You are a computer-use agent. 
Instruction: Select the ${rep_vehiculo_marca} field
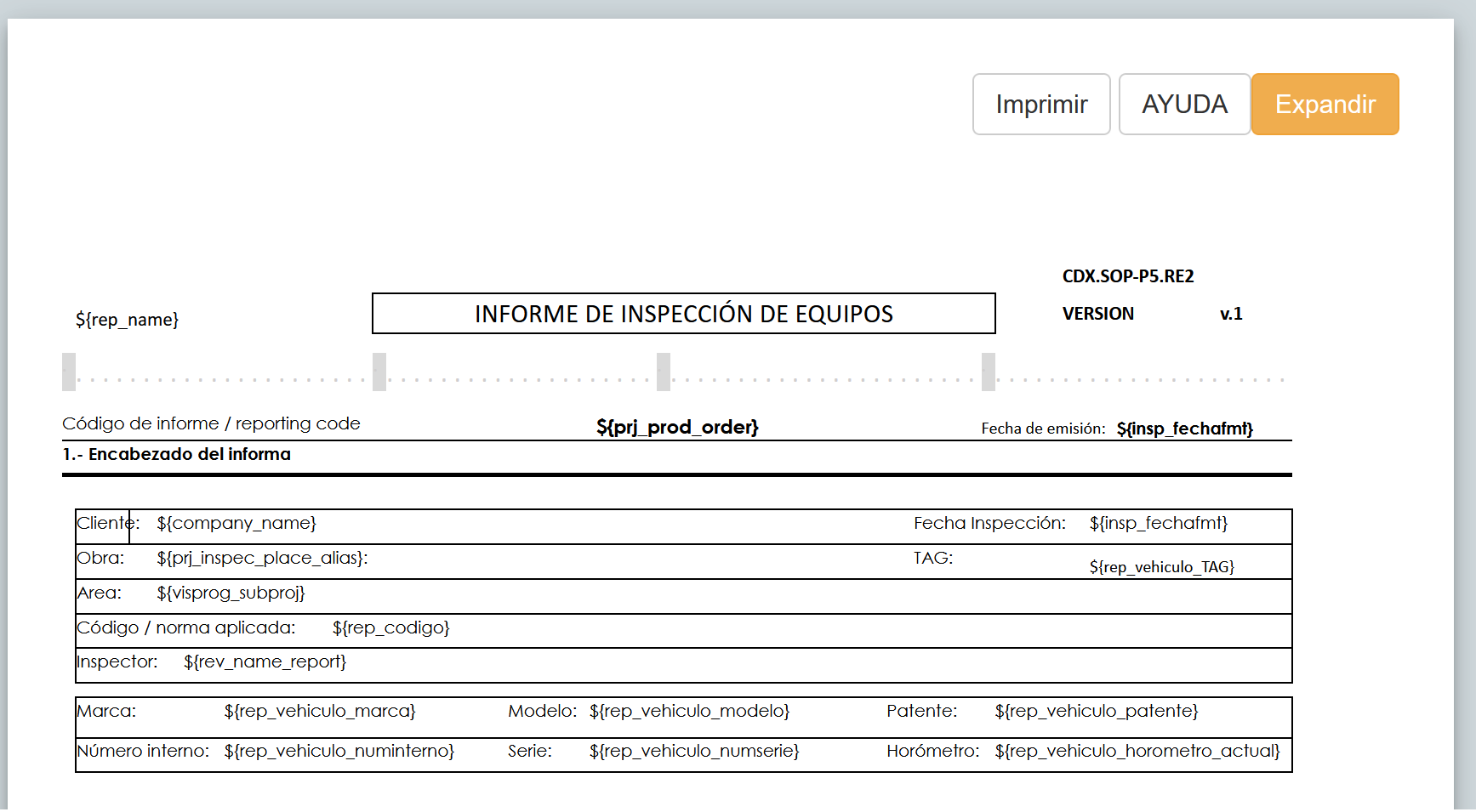pyautogui.click(x=319, y=711)
